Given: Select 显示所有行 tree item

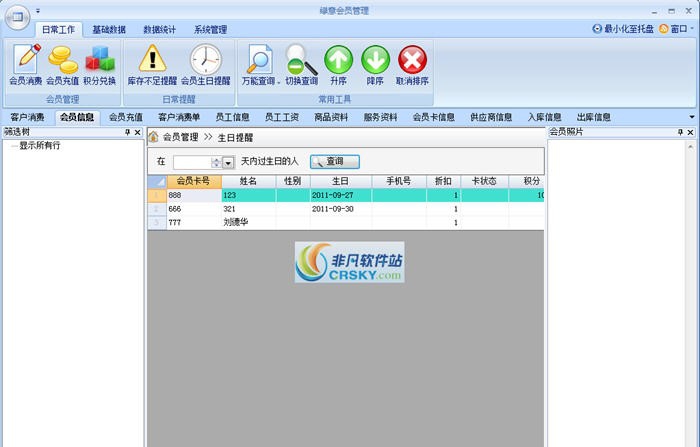Looking at the screenshot, I should click(x=39, y=146).
